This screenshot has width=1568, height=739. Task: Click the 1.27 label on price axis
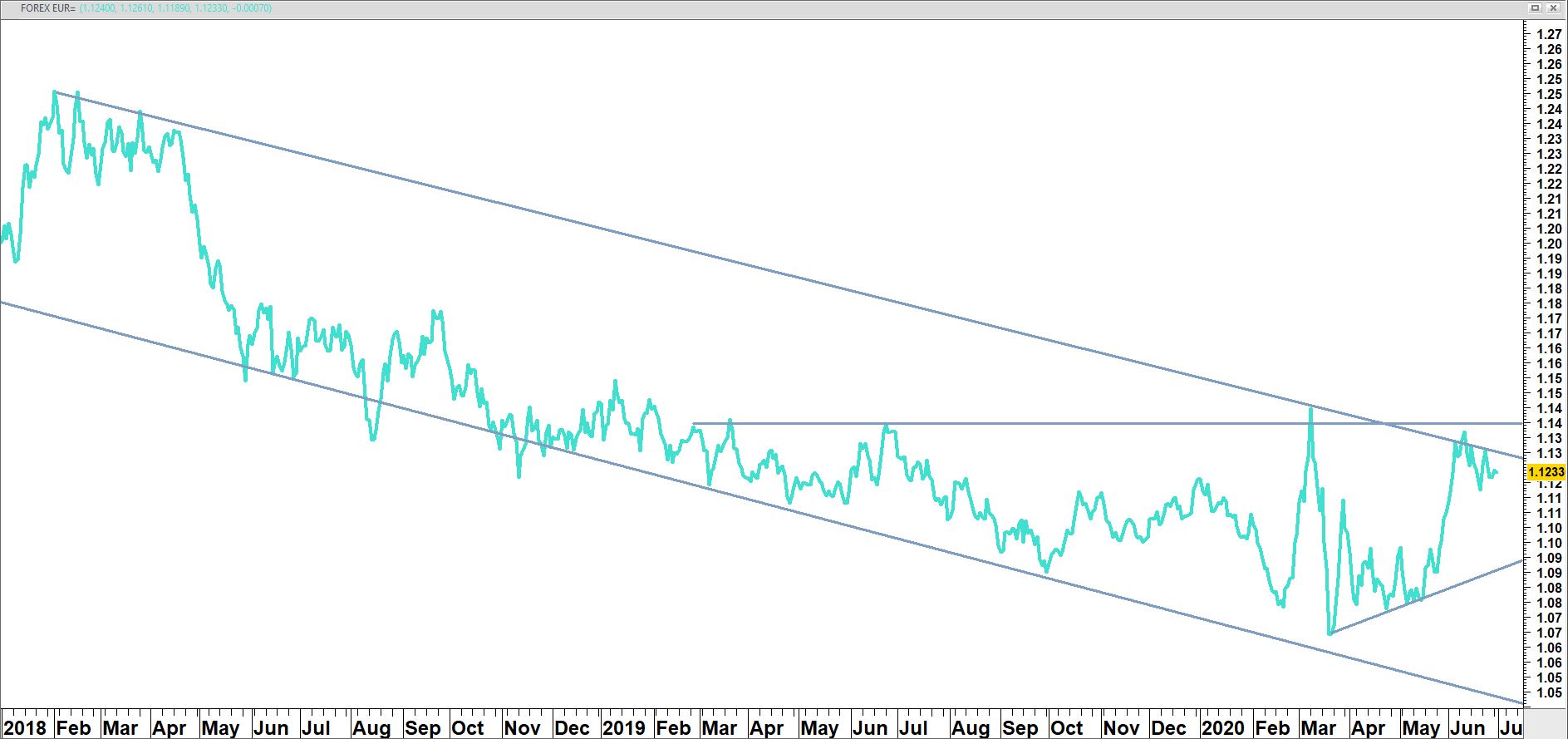pos(1548,34)
